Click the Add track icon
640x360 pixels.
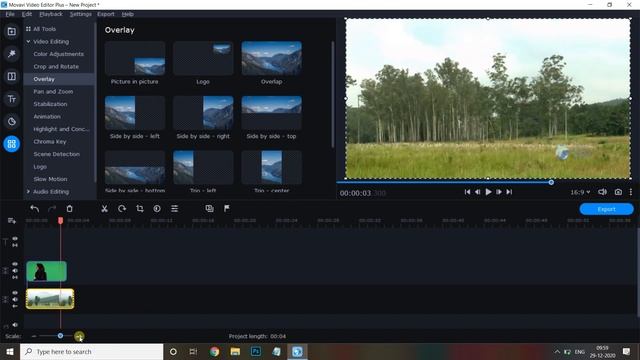click(11, 221)
